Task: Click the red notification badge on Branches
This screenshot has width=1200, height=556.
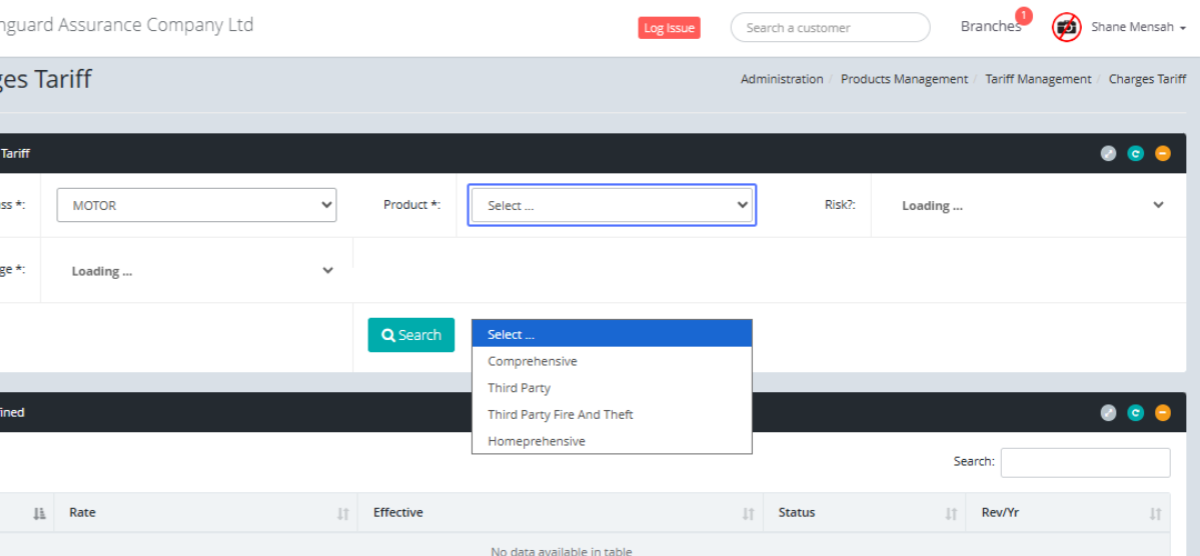Action: click(x=1023, y=15)
